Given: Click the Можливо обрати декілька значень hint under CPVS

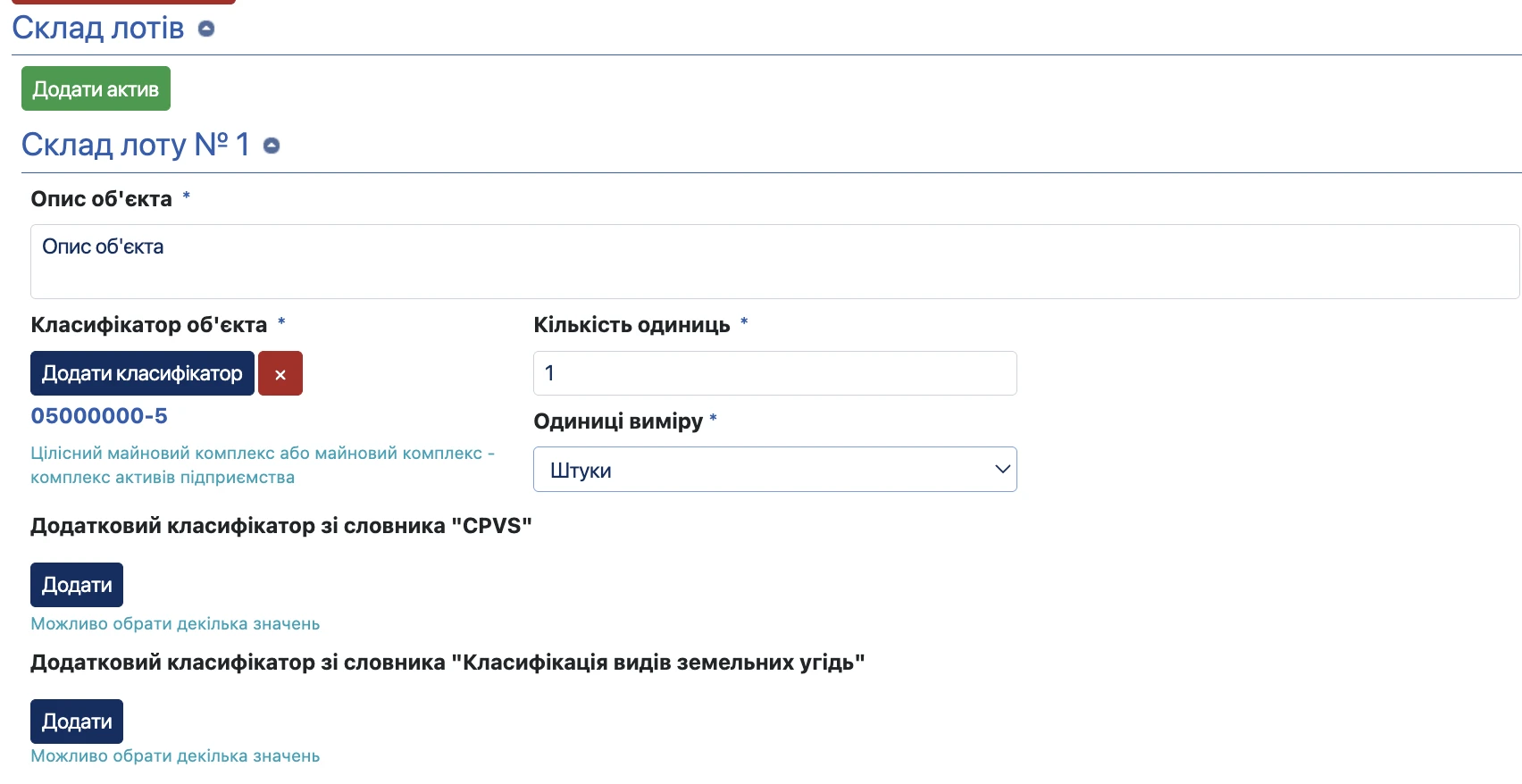Looking at the screenshot, I should point(175,624).
